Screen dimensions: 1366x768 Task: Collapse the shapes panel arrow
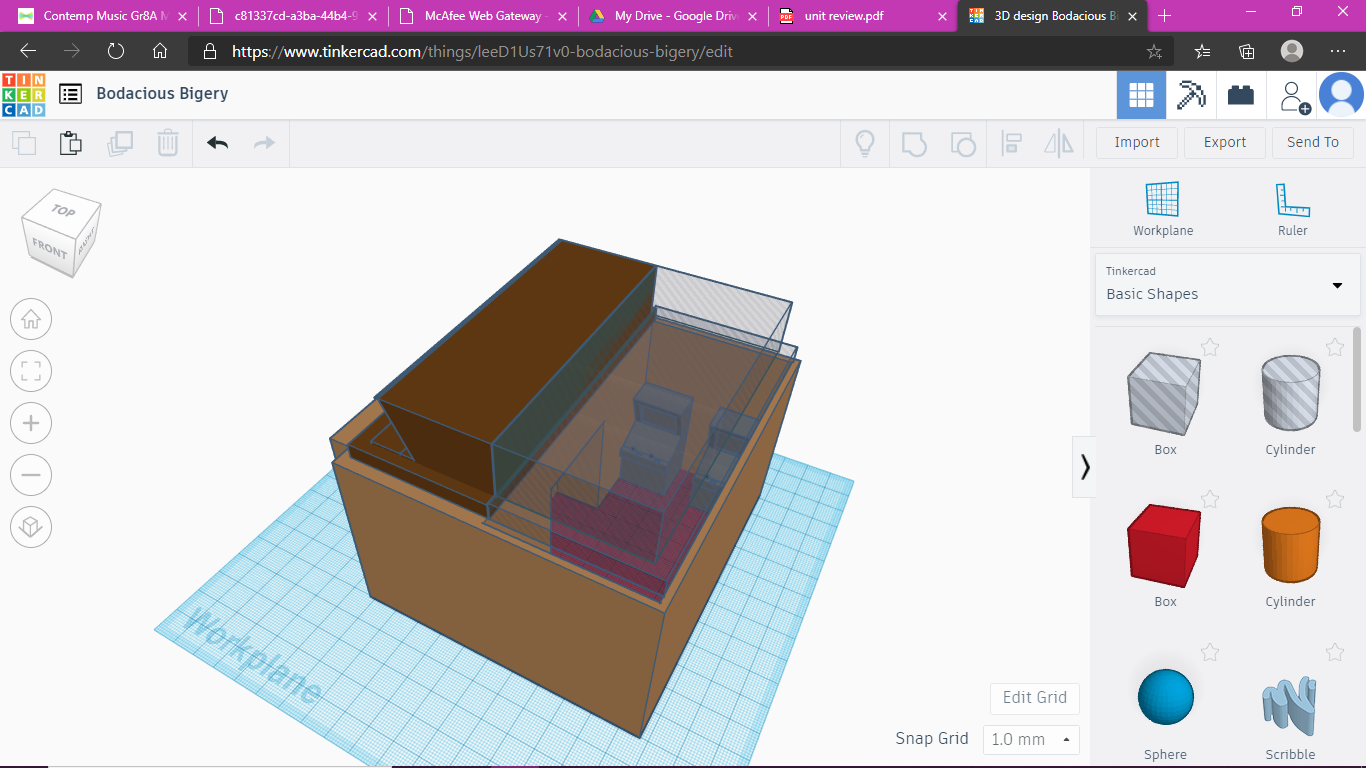click(x=1084, y=467)
